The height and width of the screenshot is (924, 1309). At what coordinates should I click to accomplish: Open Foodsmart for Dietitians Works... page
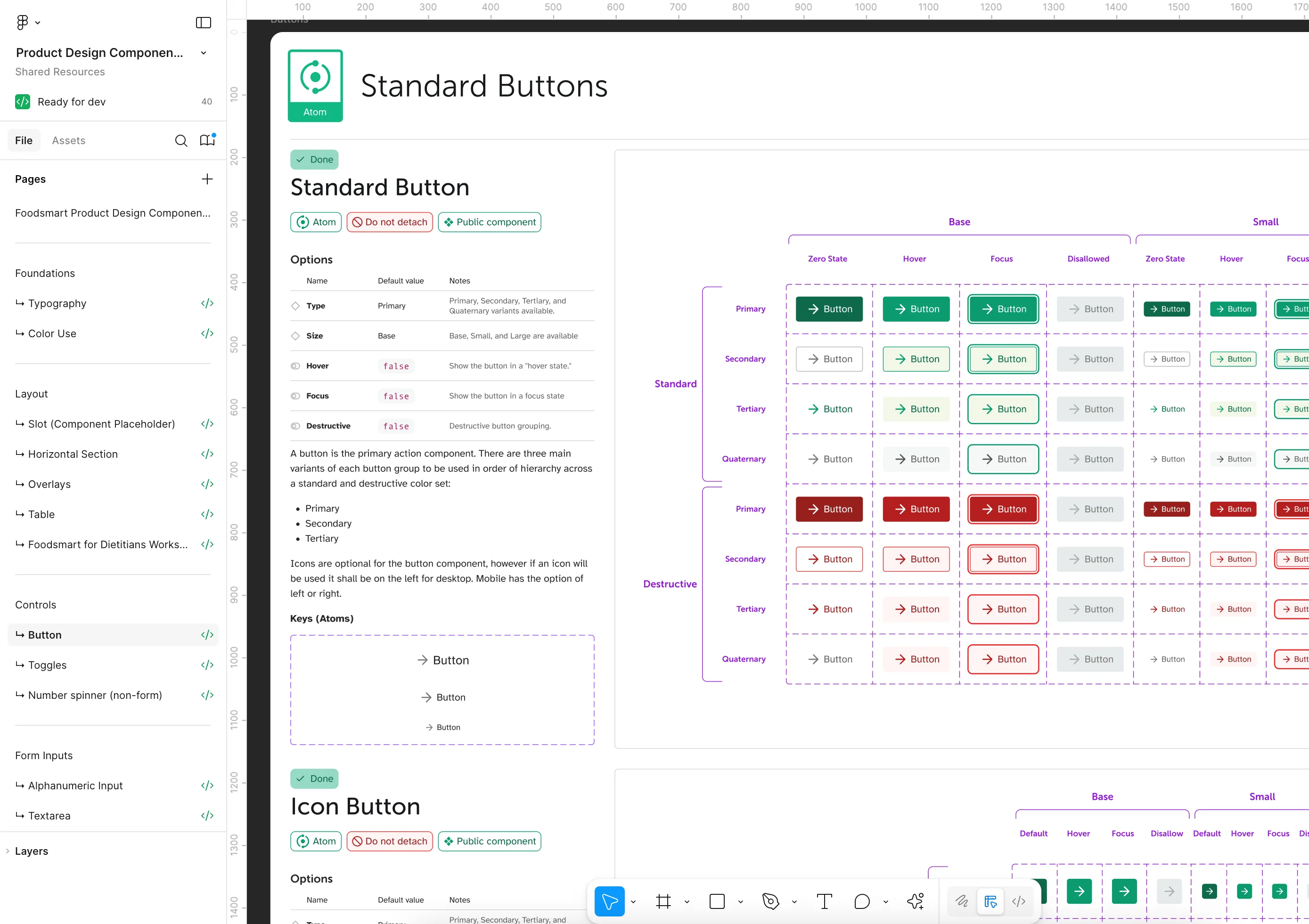(113, 544)
